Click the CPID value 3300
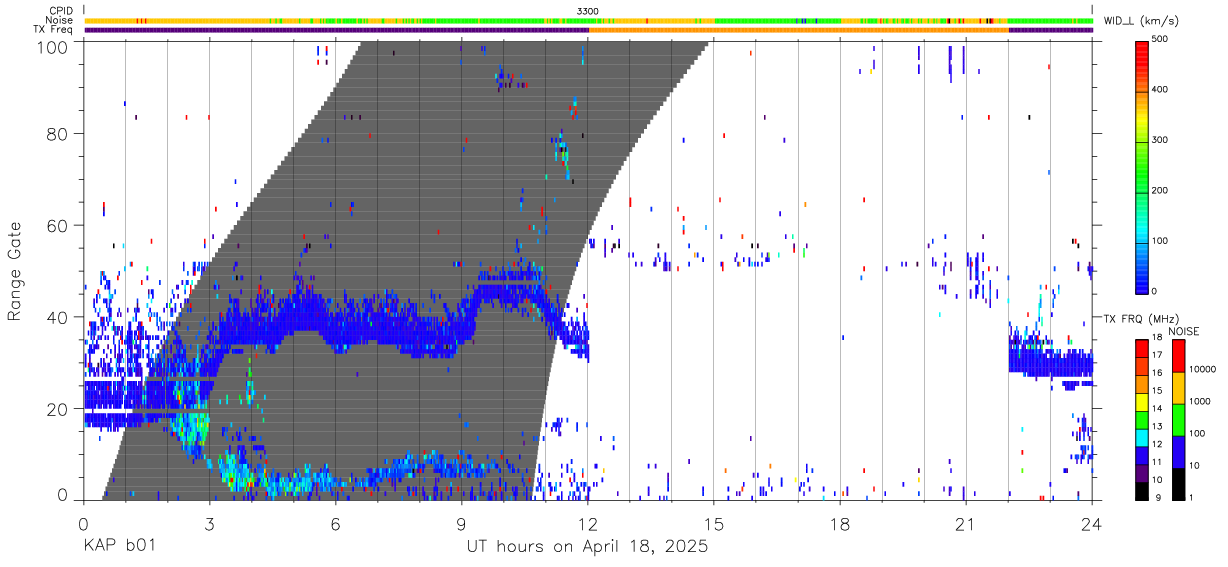Screen dimensions: 1228x567 tap(588, 10)
